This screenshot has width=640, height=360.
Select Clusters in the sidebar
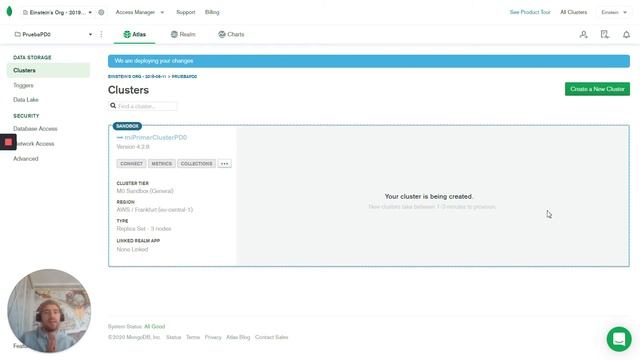tap(48, 70)
